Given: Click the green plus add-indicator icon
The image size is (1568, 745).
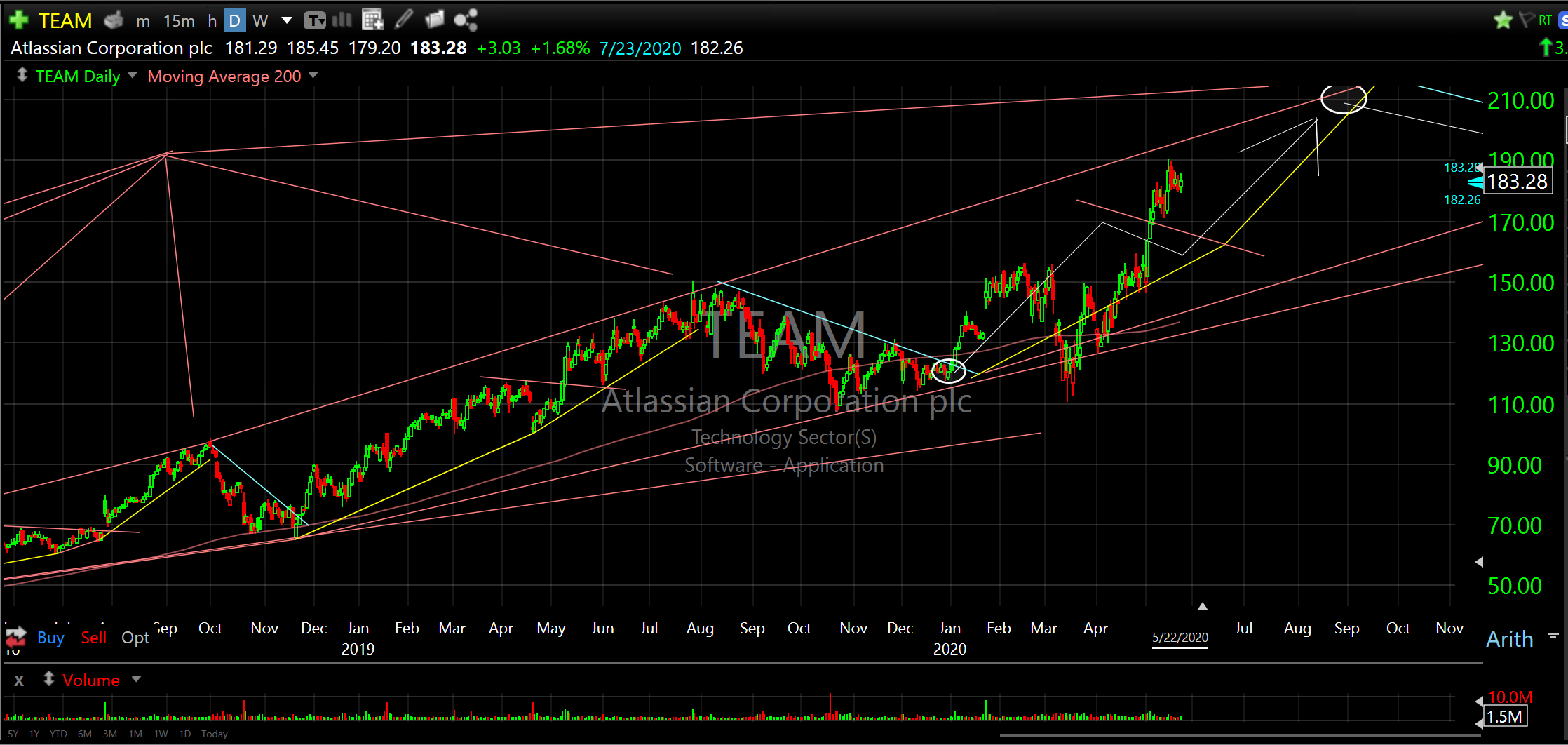Looking at the screenshot, I should pyautogui.click(x=19, y=20).
